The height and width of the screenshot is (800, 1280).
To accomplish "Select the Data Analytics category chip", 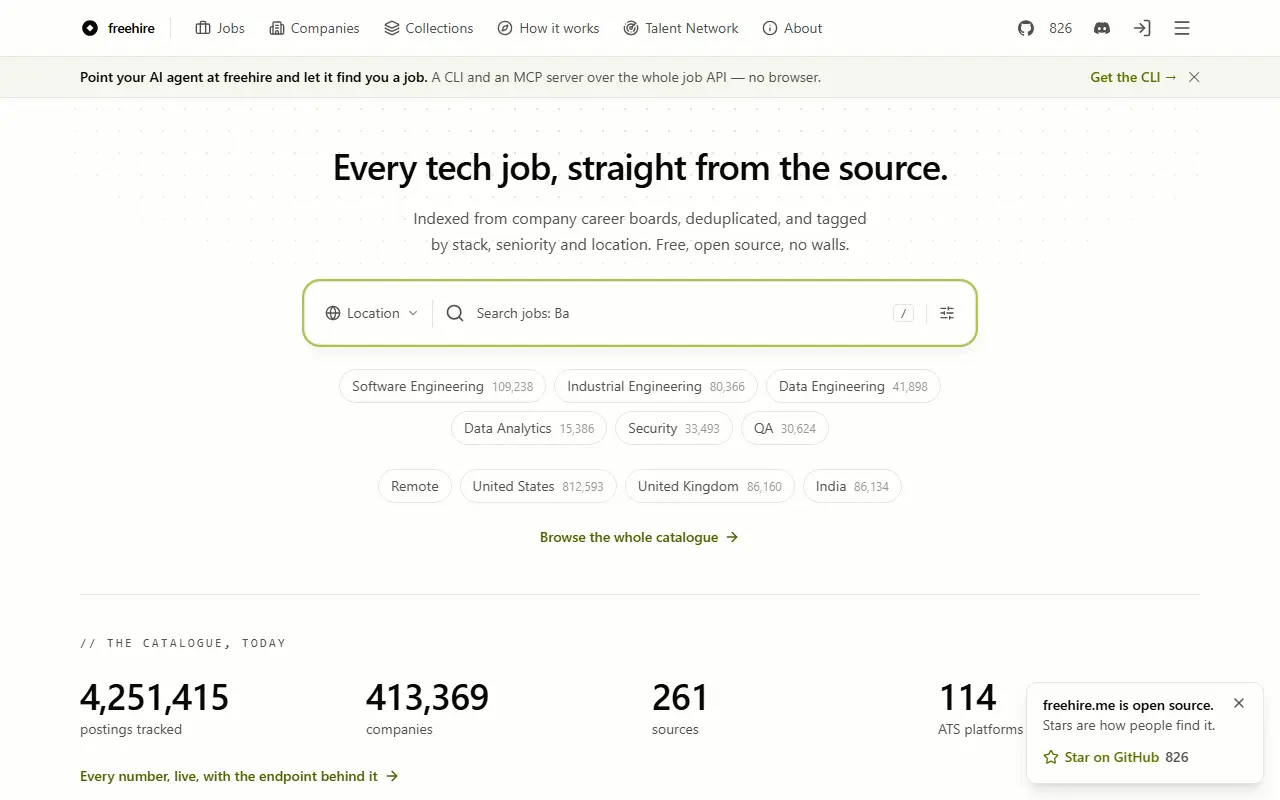I will pyautogui.click(x=529, y=428).
